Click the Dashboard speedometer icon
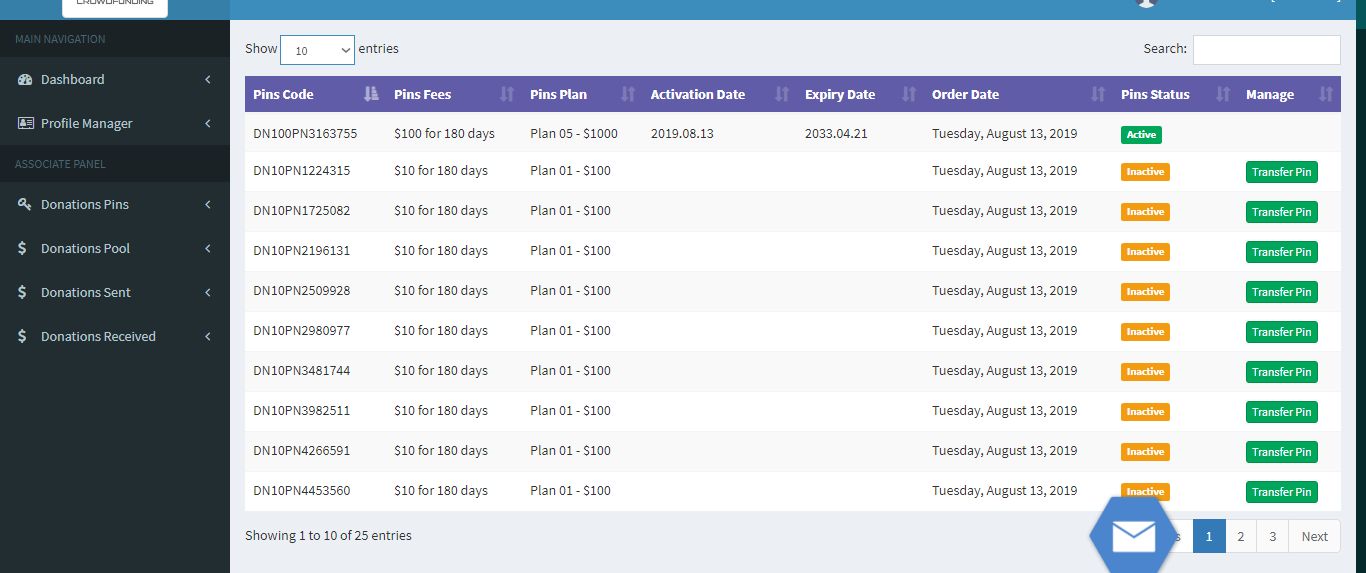The image size is (1366, 573). coord(25,79)
